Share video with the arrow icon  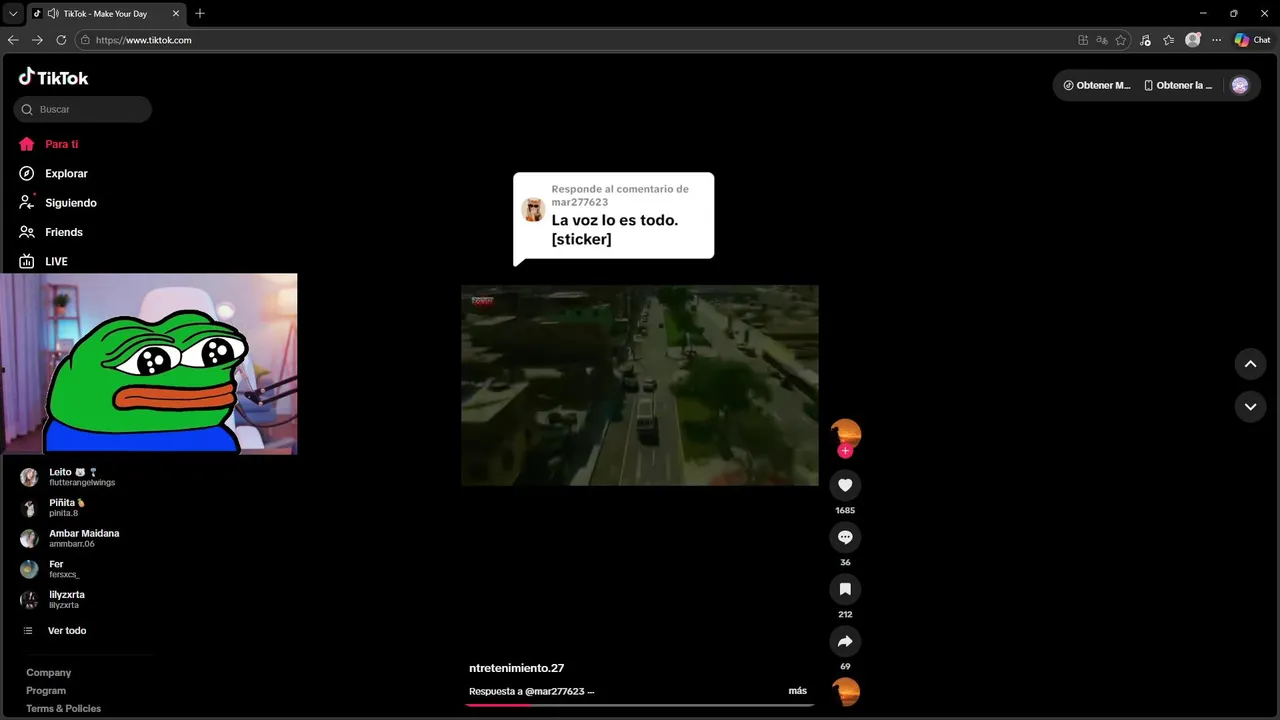pos(845,641)
